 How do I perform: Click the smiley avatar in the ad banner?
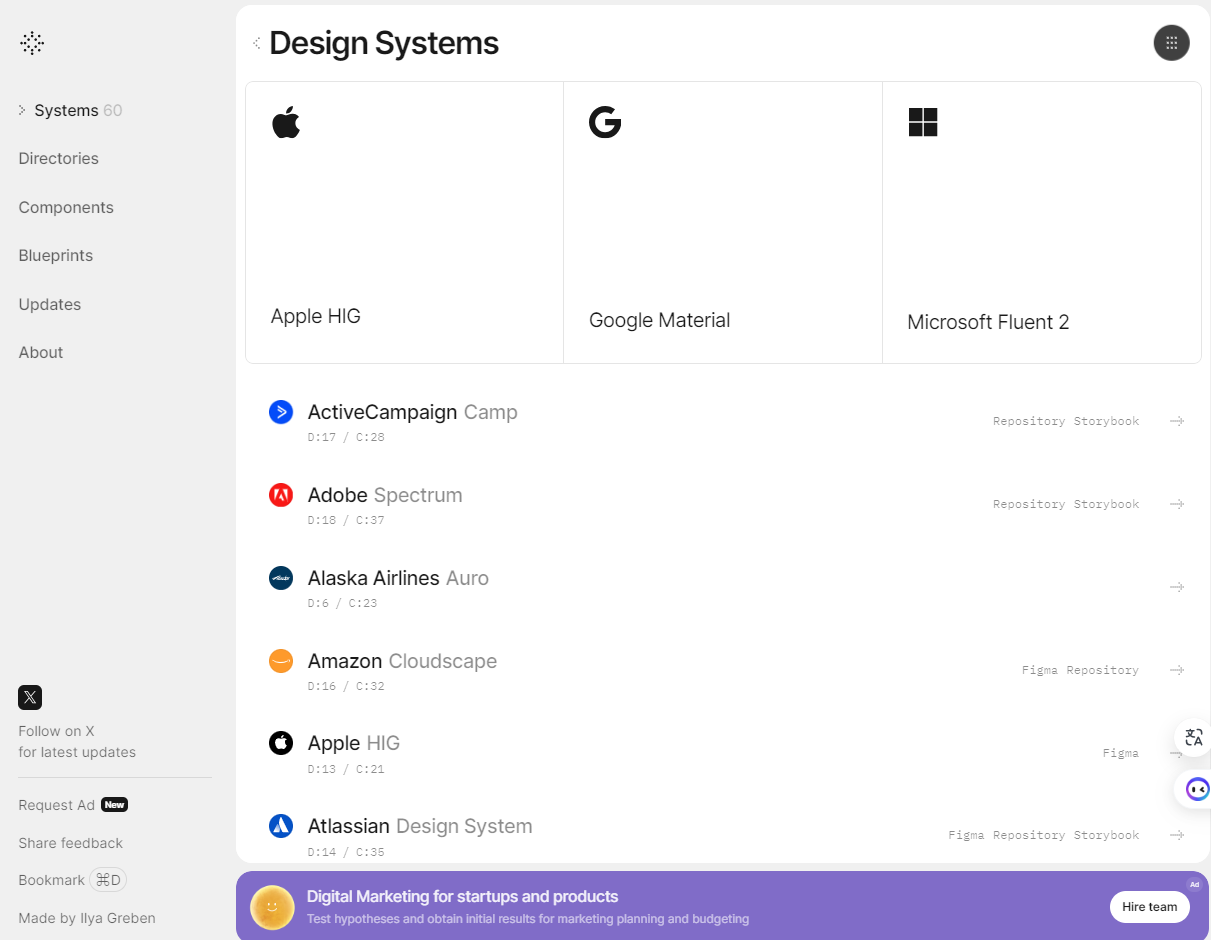click(x=272, y=906)
